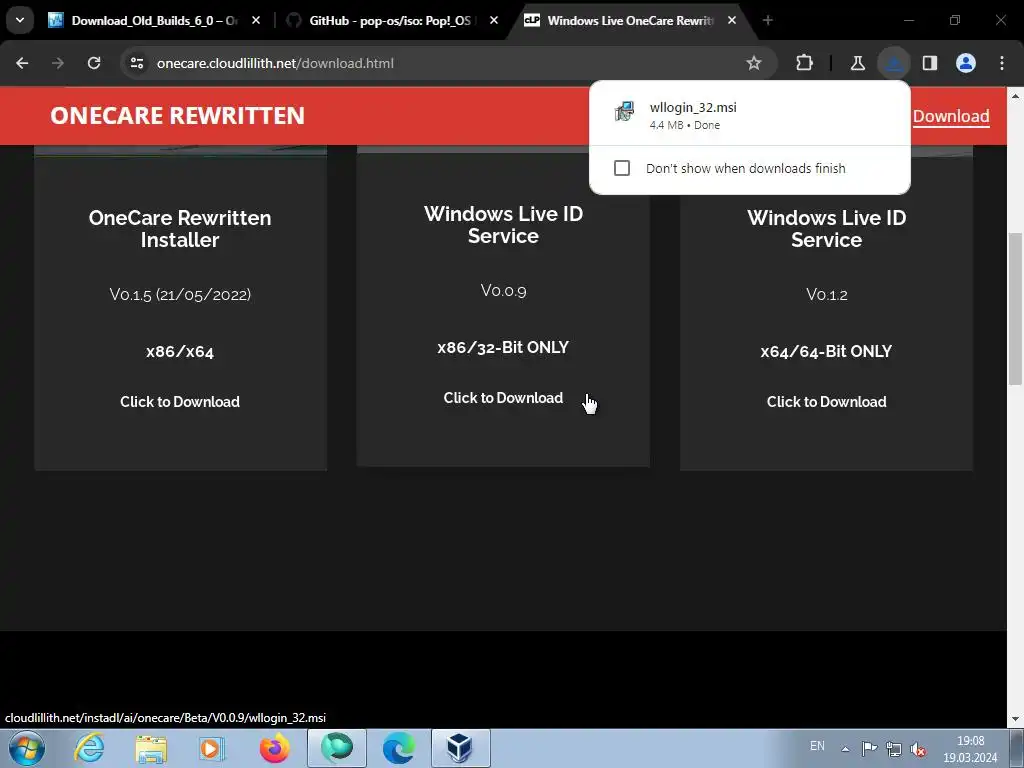The image size is (1024, 768).
Task: Show hidden tray icons arrow
Action: point(846,749)
